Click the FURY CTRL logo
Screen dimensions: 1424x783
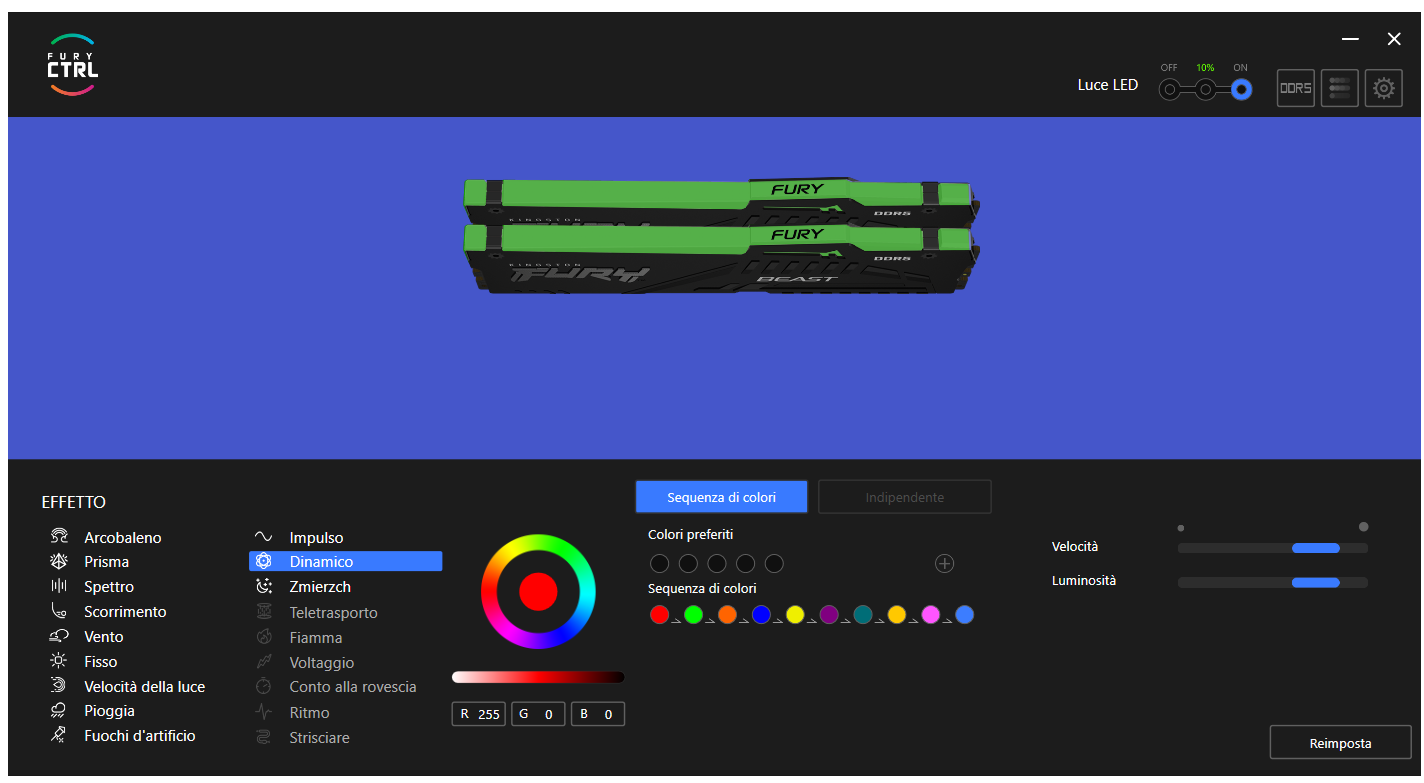(x=73, y=65)
